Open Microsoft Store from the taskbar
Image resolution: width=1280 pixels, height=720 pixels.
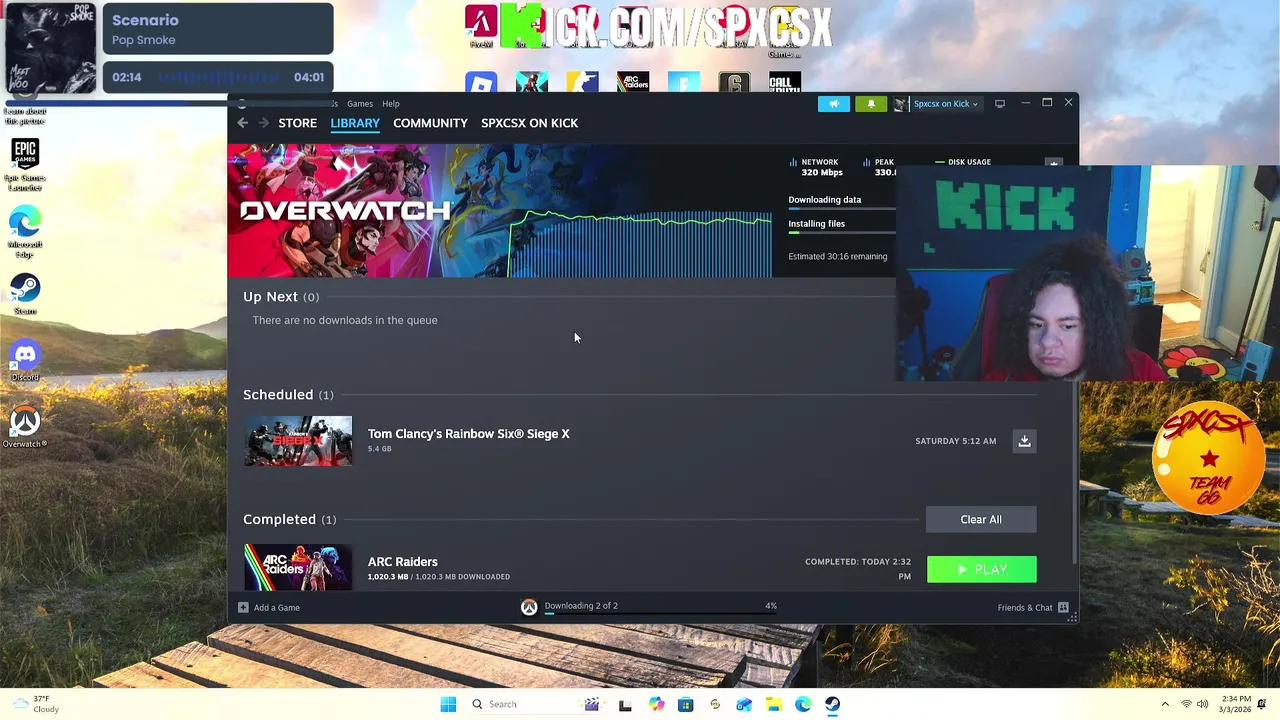click(x=685, y=704)
